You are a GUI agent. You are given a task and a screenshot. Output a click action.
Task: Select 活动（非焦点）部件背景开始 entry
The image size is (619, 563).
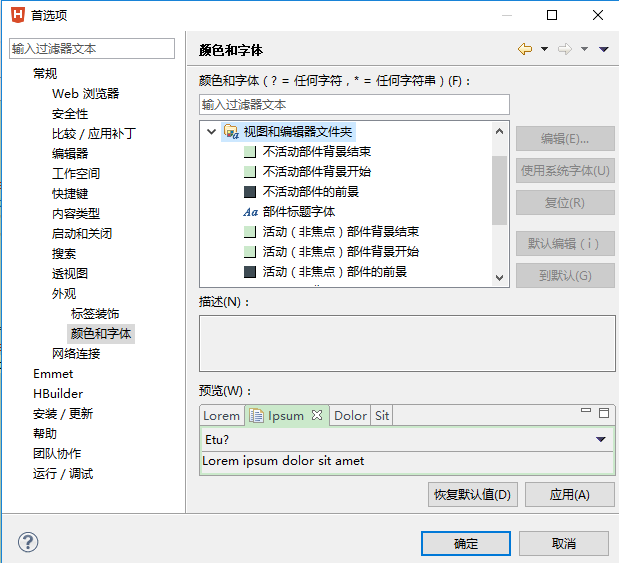click(x=341, y=252)
